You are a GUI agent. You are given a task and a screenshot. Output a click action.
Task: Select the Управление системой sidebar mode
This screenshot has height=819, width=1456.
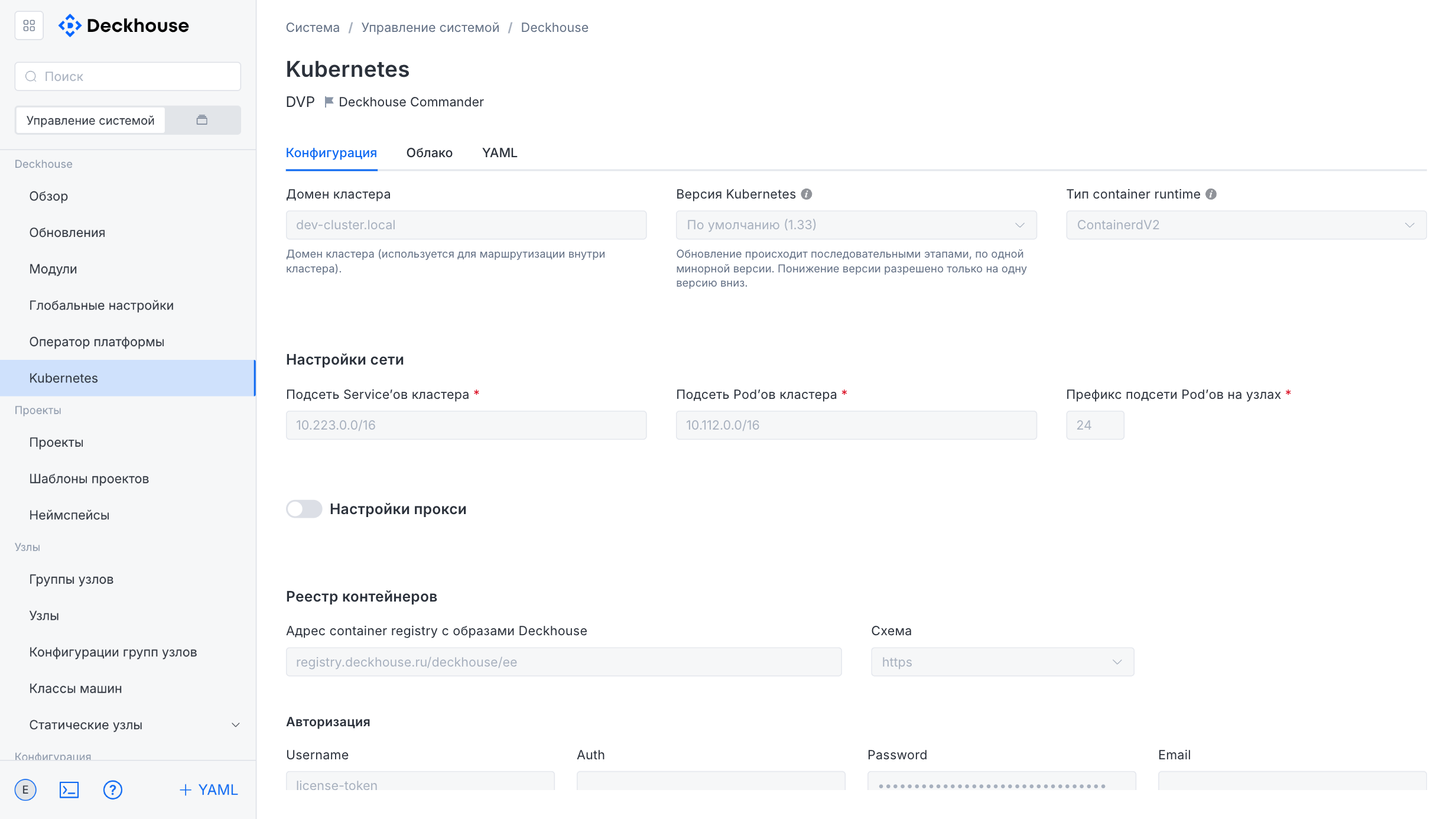tap(90, 120)
